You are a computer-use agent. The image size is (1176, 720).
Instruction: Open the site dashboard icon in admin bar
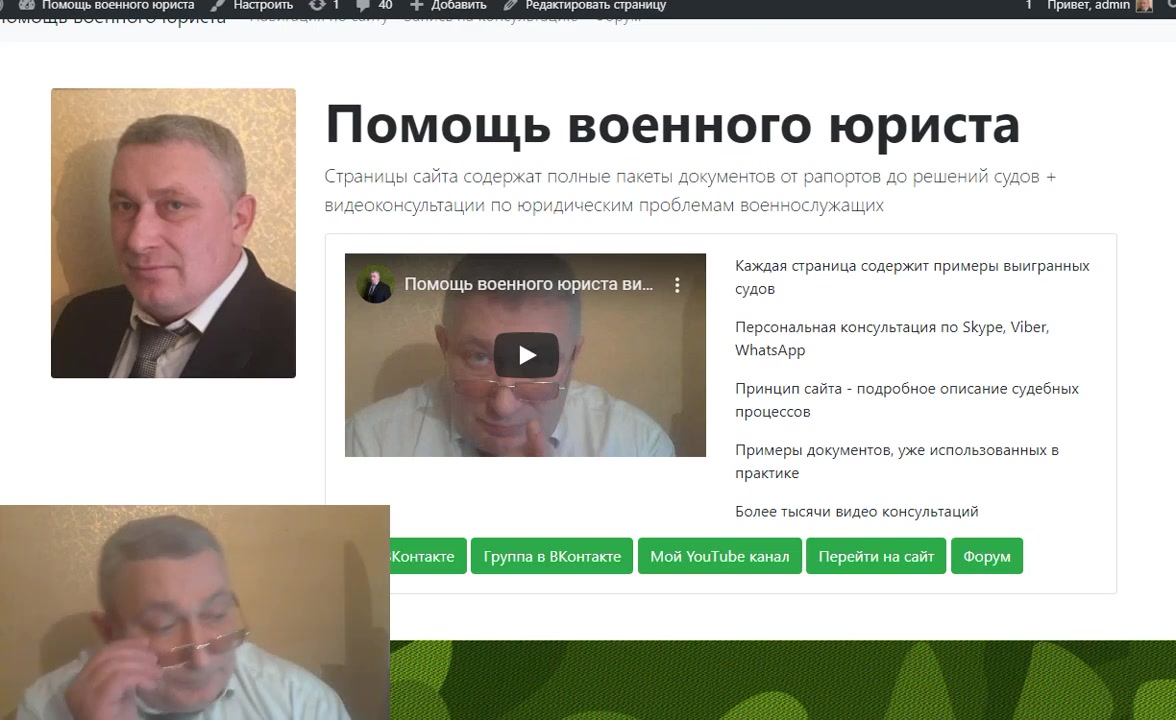27,5
